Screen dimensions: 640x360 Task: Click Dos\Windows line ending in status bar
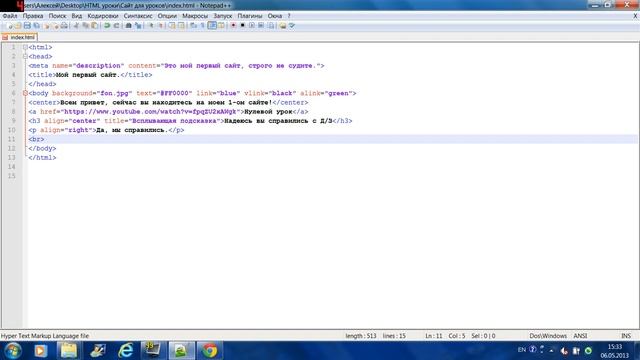click(548, 336)
